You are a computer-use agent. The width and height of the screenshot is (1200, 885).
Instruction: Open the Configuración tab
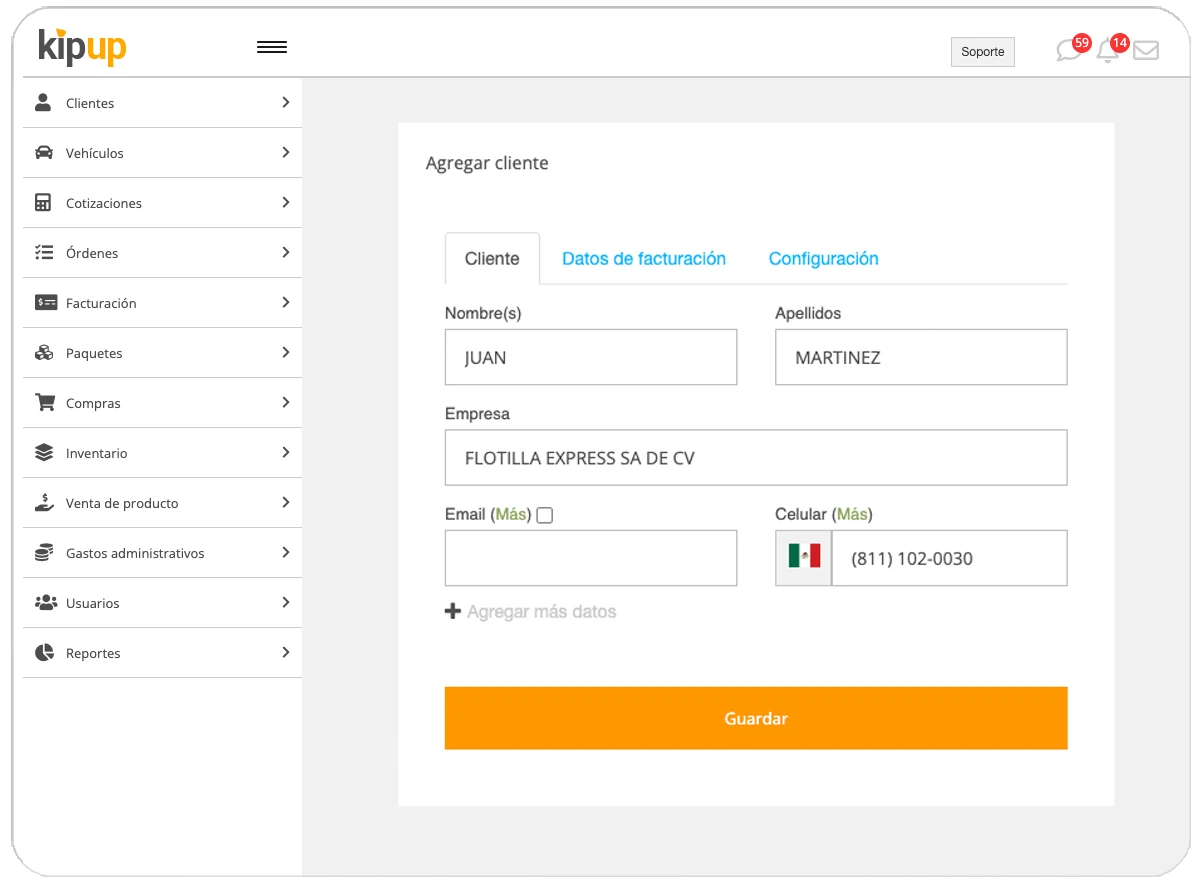point(823,258)
